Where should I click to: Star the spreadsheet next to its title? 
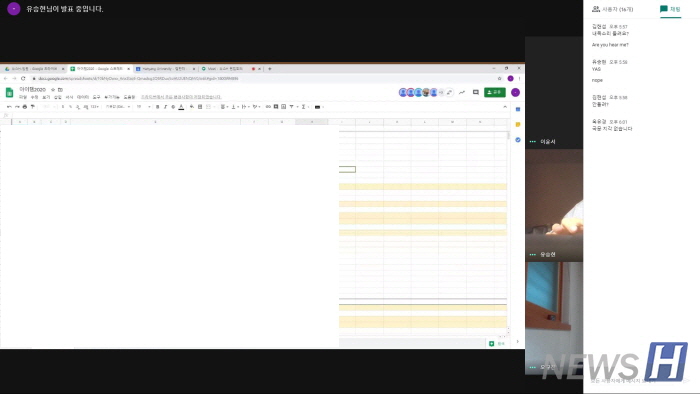[x=53, y=90]
